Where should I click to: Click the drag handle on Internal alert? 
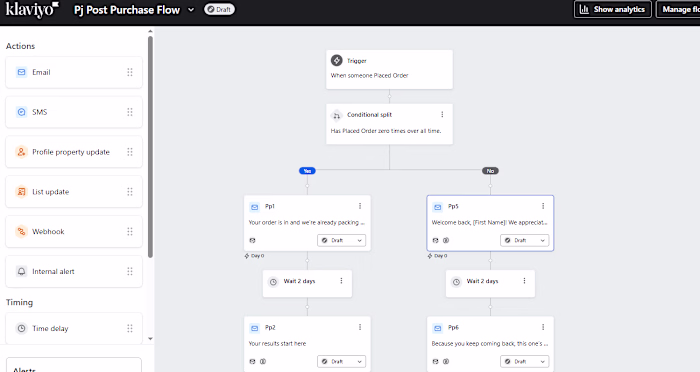[x=130, y=271]
